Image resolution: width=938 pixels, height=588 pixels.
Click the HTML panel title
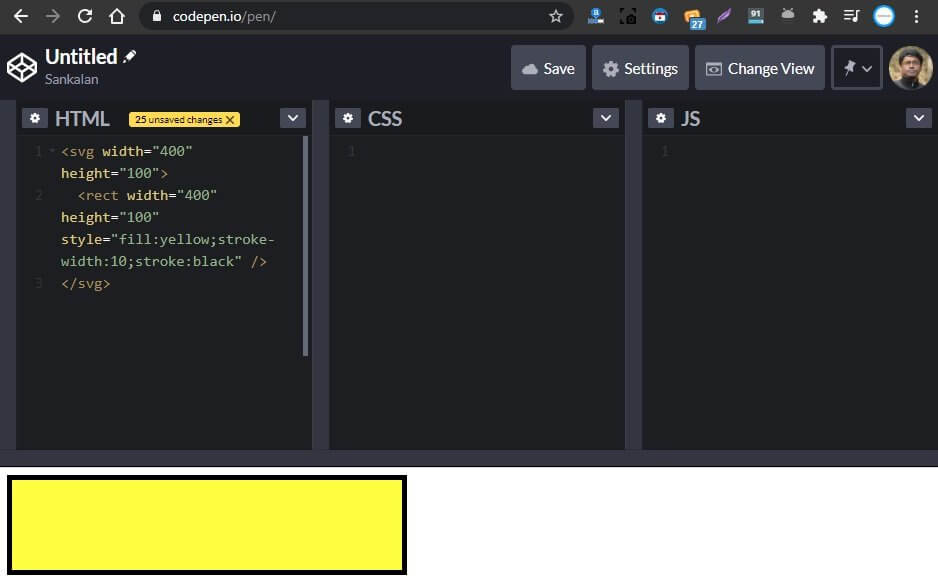pyautogui.click(x=82, y=118)
